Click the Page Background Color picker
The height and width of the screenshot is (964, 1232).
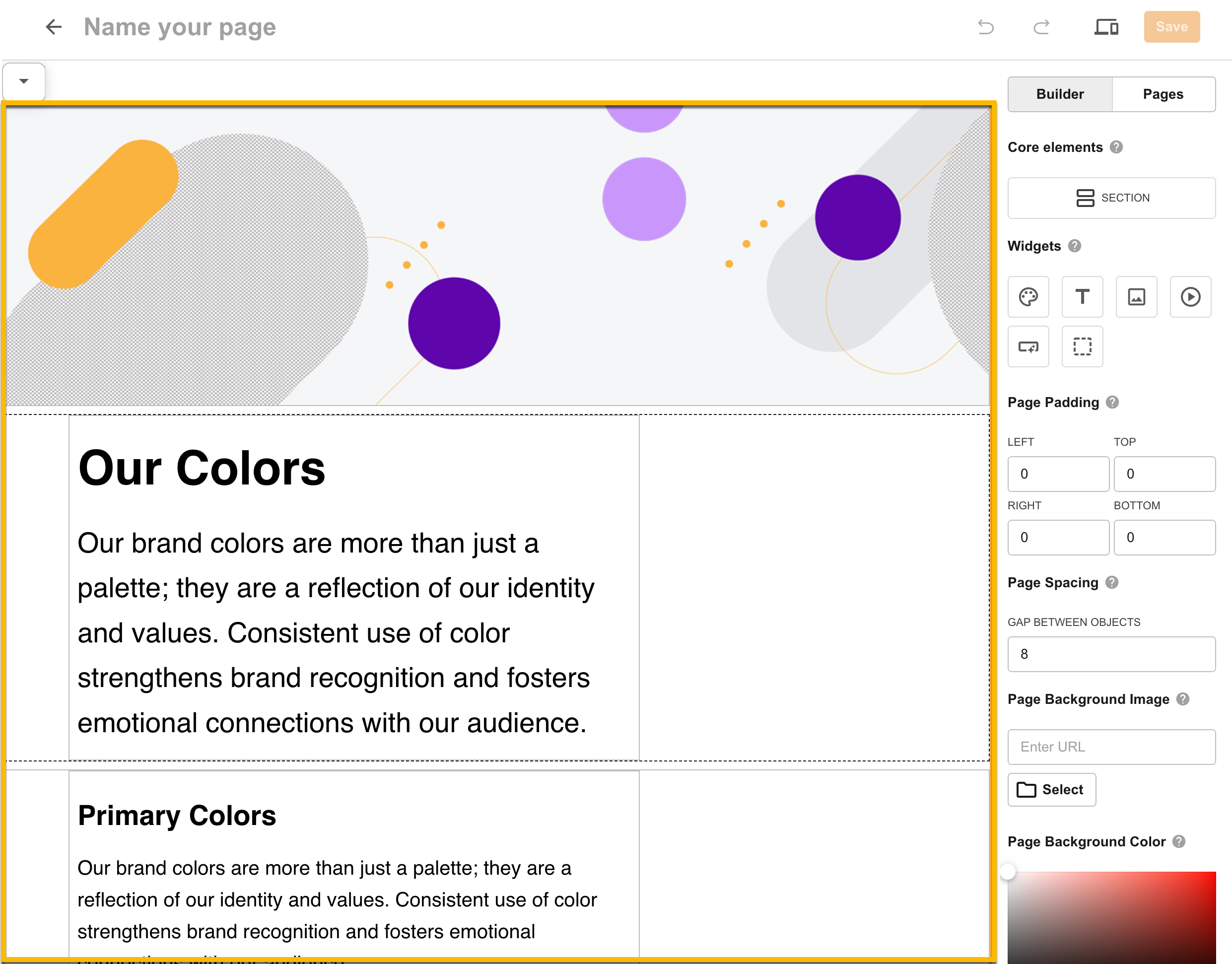click(1111, 917)
